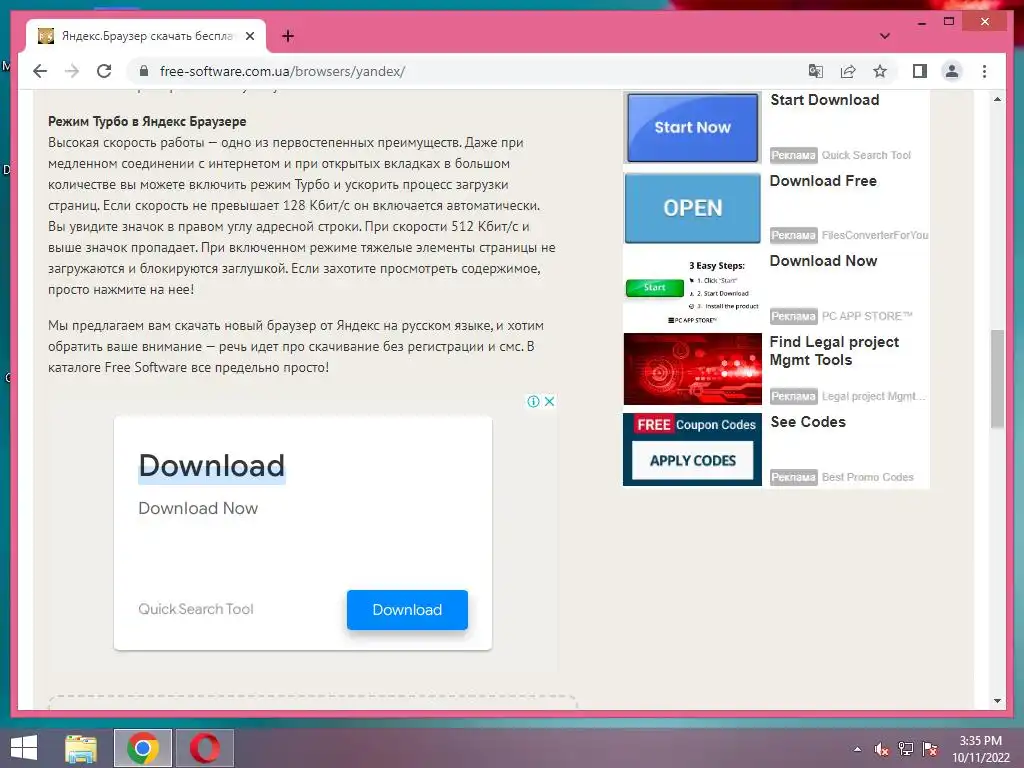
Task: Open the Chrome profile avatar
Action: point(952,71)
